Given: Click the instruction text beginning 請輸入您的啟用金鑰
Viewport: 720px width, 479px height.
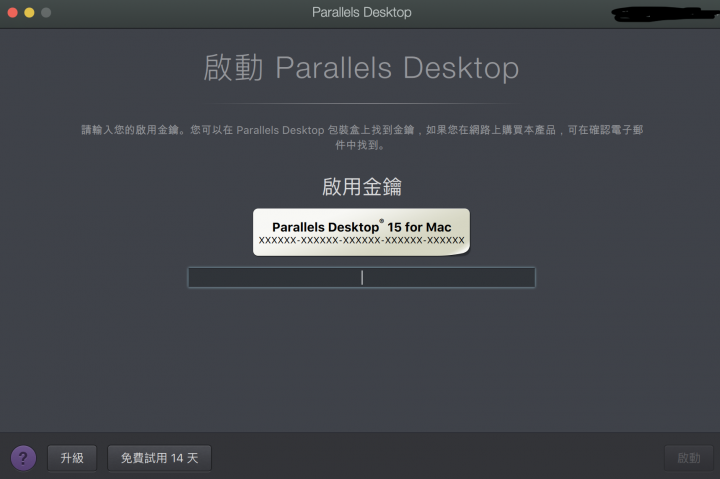Looking at the screenshot, I should click(x=362, y=137).
